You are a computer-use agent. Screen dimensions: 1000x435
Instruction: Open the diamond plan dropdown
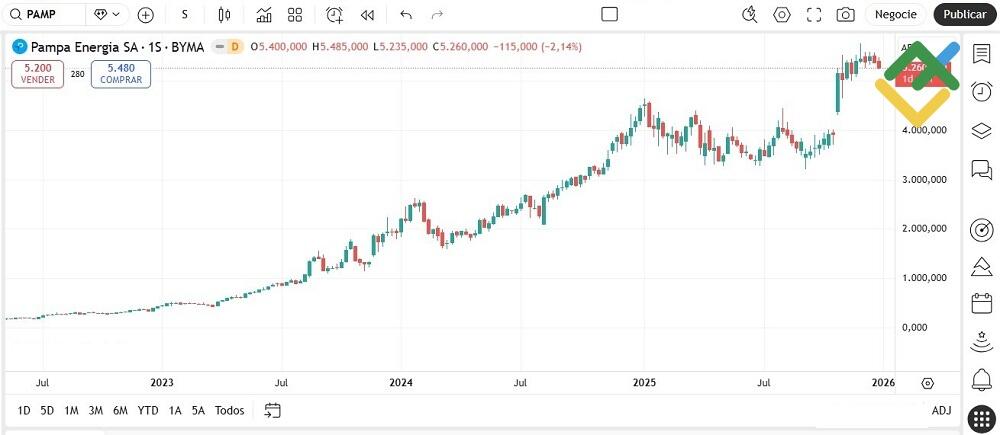[107, 14]
